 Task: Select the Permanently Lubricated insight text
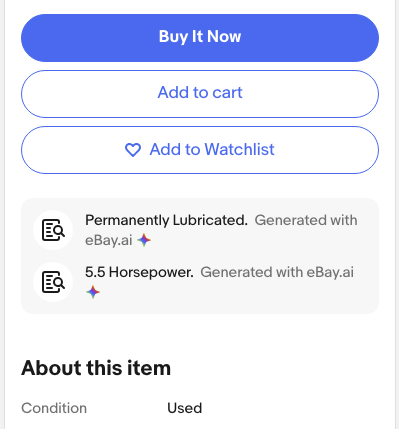pos(166,220)
